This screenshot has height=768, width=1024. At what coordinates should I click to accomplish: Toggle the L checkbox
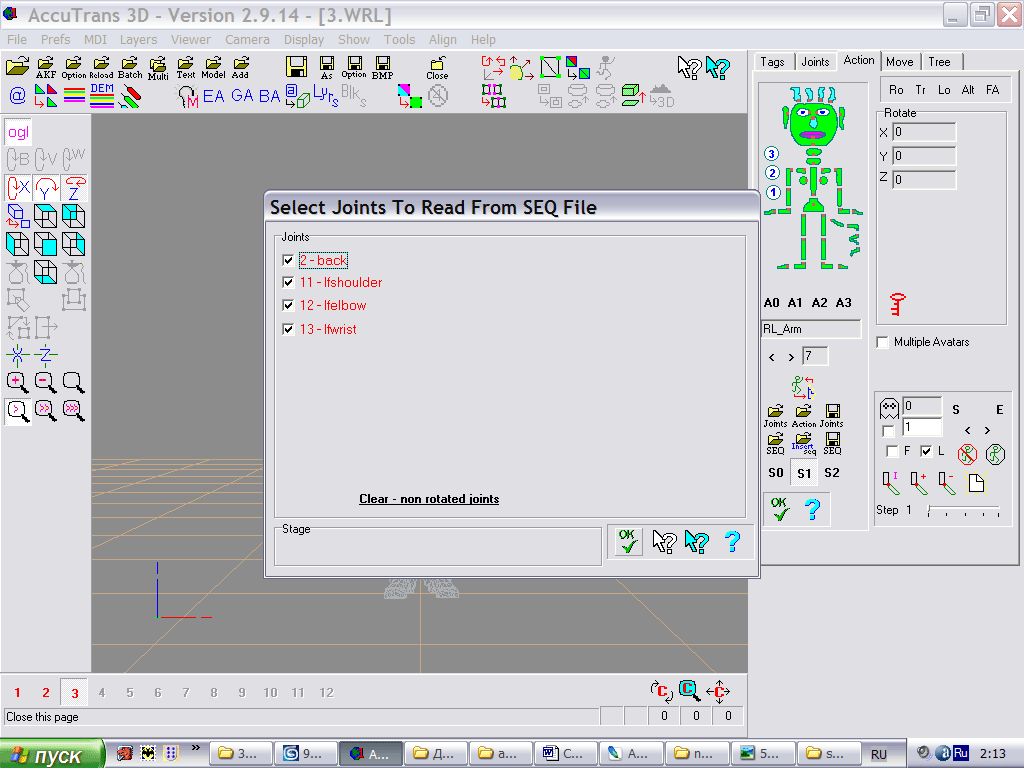pyautogui.click(x=926, y=451)
